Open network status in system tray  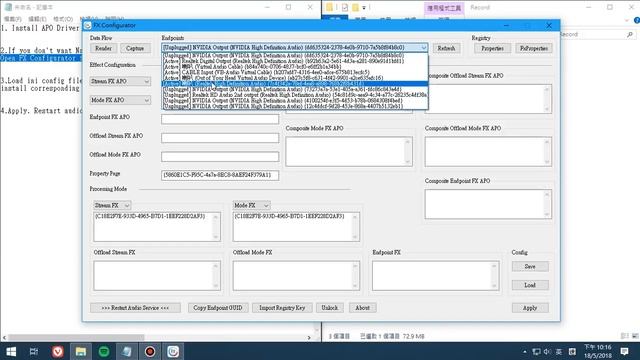point(536,351)
